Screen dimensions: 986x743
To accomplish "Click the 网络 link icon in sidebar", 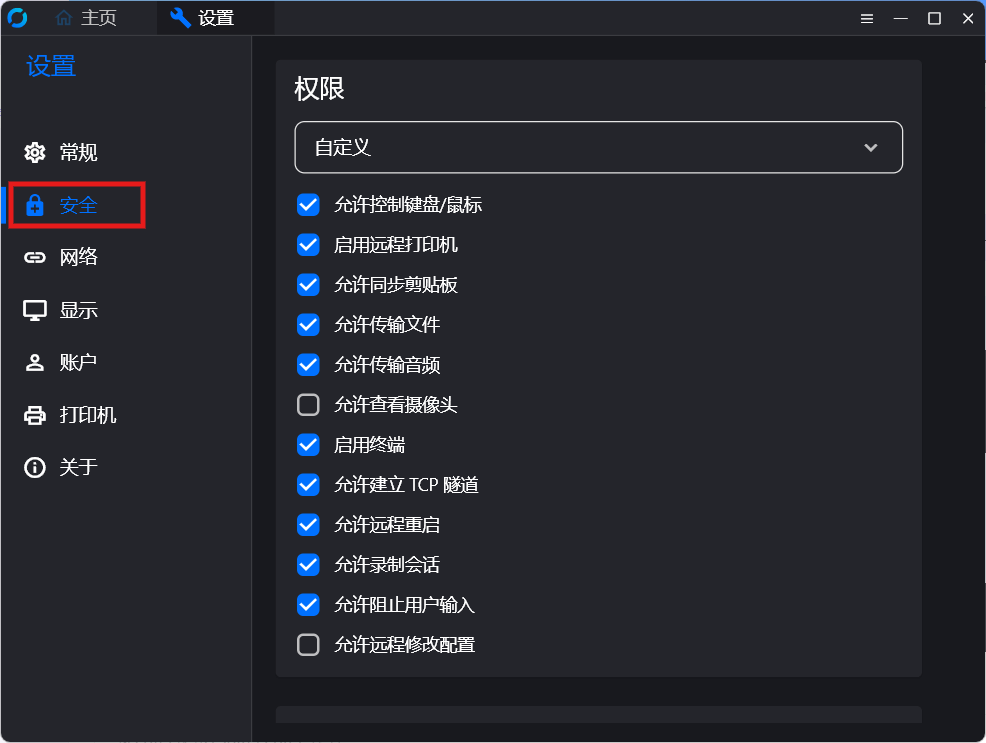I will tap(34, 257).
